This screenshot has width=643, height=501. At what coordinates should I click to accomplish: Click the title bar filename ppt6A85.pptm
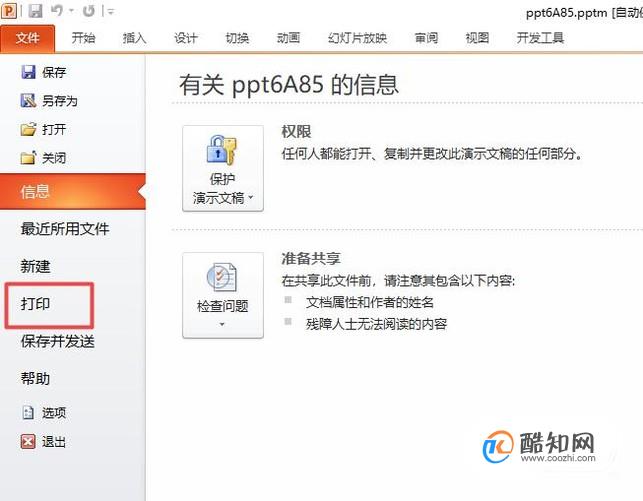pyautogui.click(x=566, y=13)
